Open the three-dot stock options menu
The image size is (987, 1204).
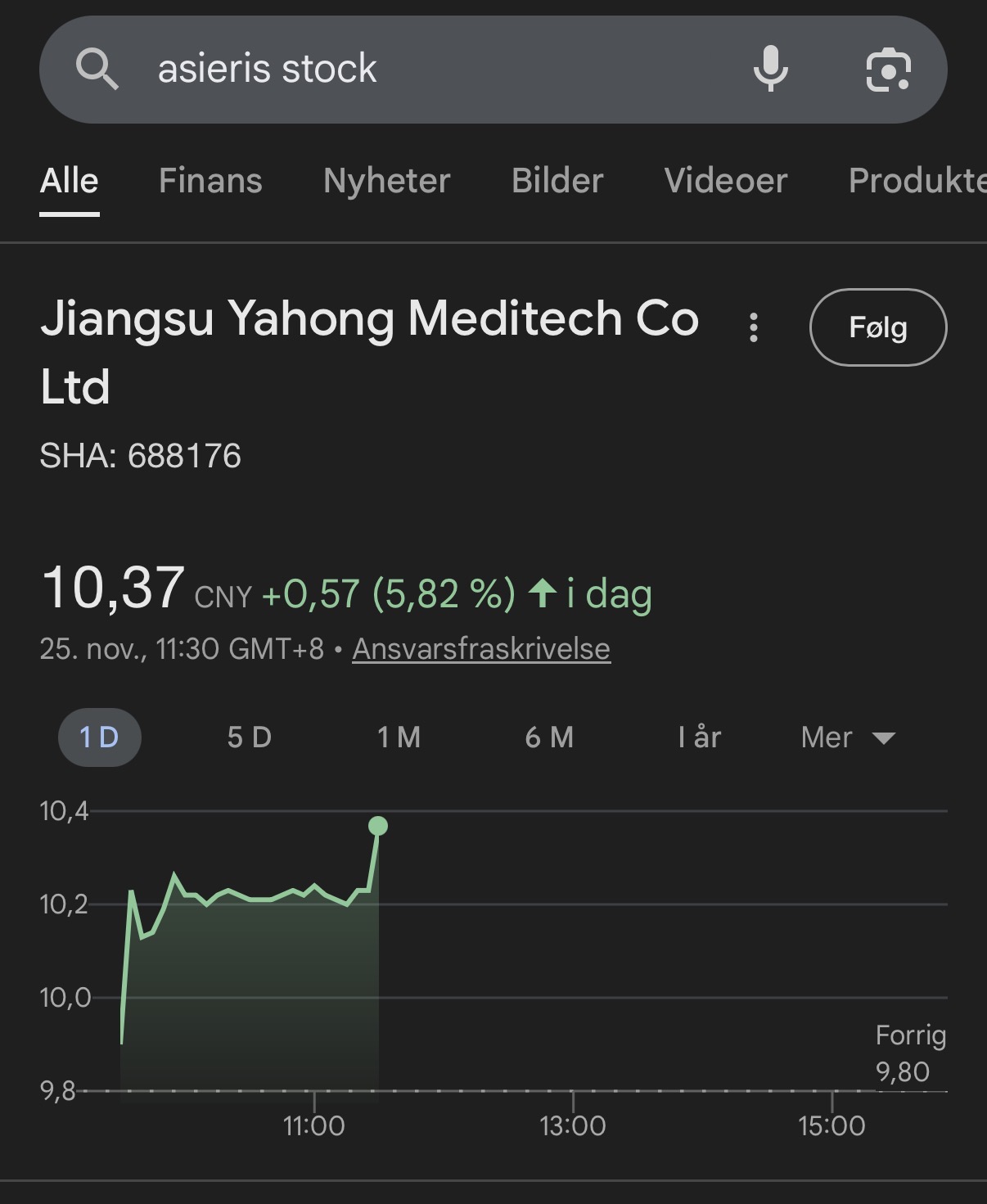(x=754, y=327)
